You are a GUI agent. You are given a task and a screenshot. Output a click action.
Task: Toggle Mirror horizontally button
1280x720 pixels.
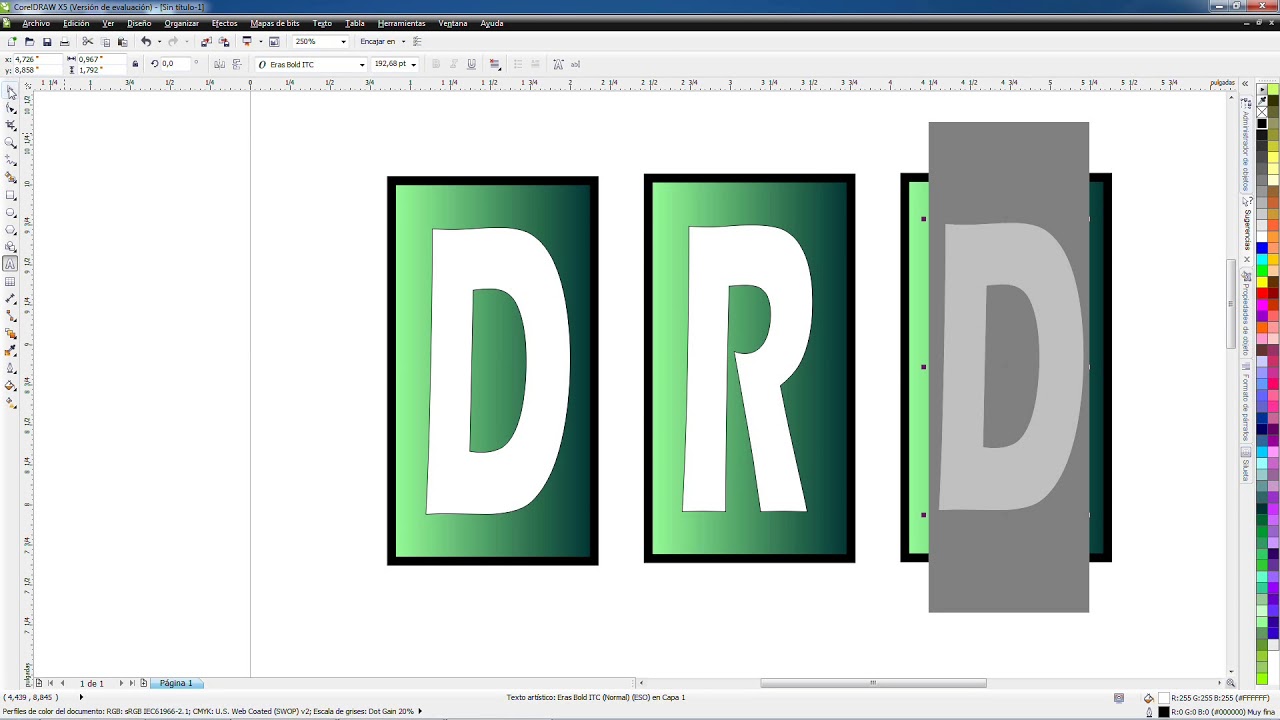tap(219, 64)
